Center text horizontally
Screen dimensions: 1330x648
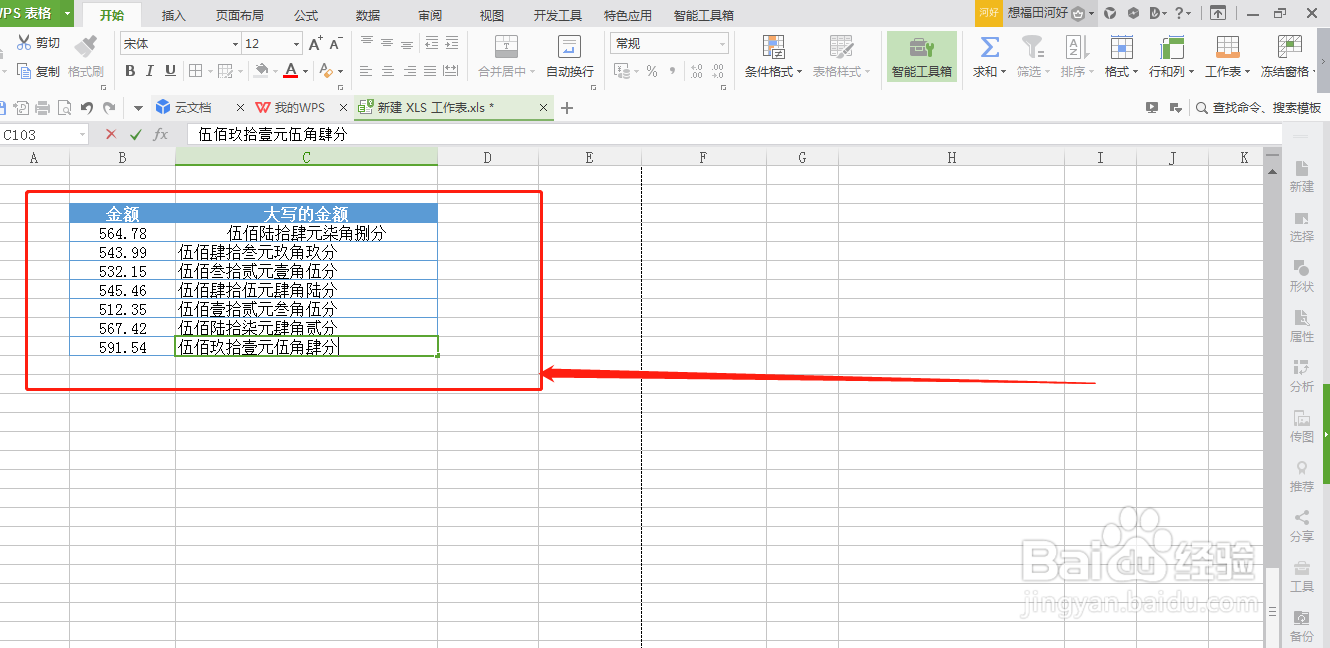[387, 71]
